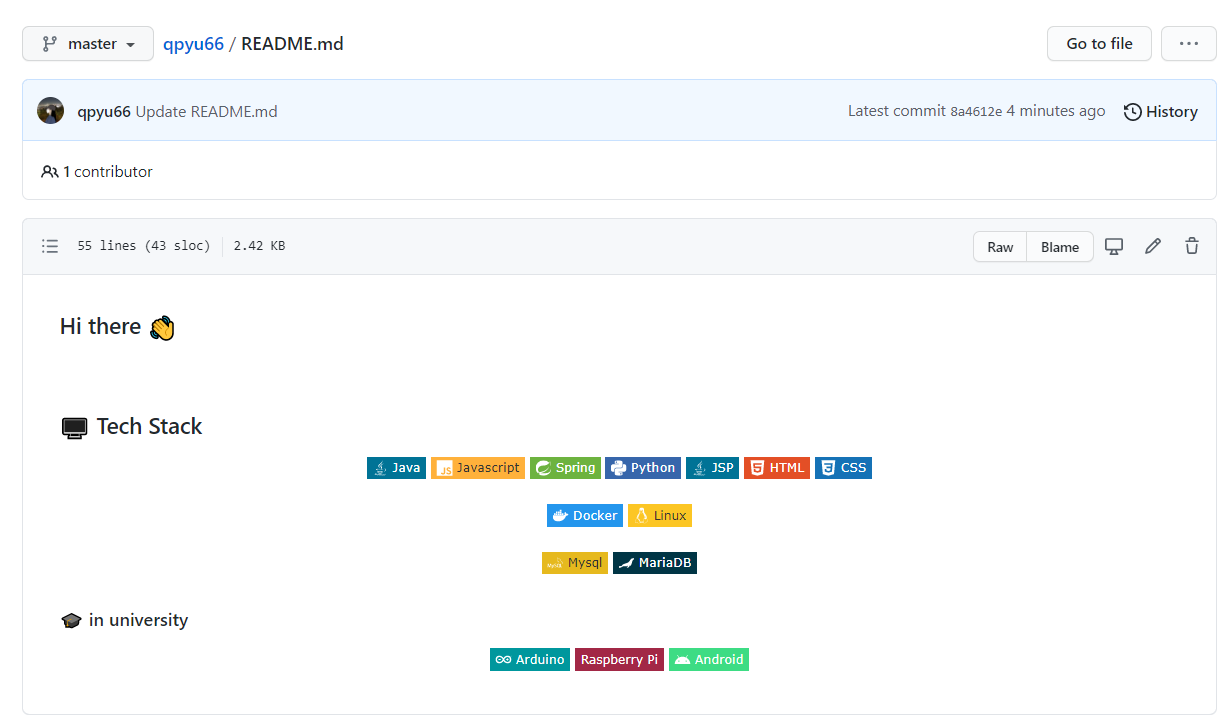This screenshot has height=728, width=1230.
Task: Click the Spring badge
Action: click(x=565, y=468)
